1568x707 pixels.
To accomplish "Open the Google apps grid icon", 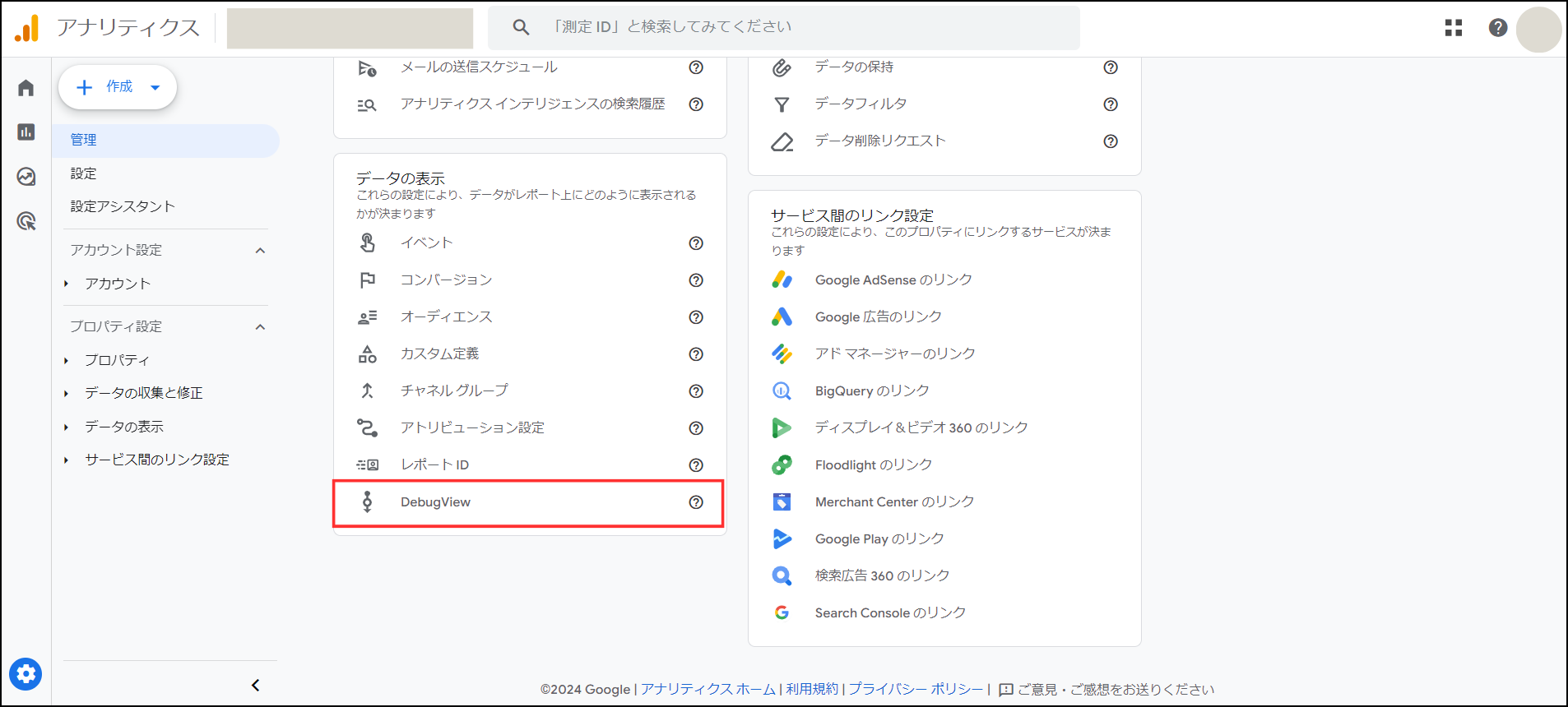I will pos(1454,28).
